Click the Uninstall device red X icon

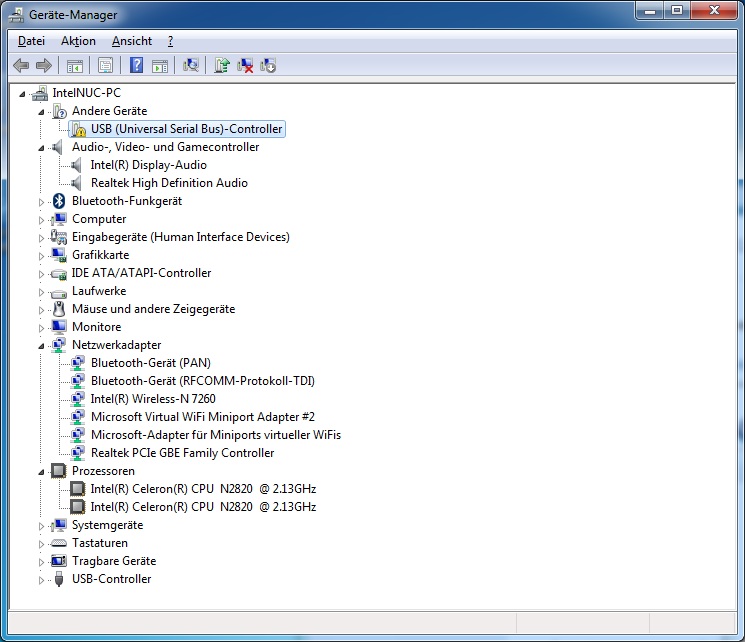pyautogui.click(x=245, y=65)
